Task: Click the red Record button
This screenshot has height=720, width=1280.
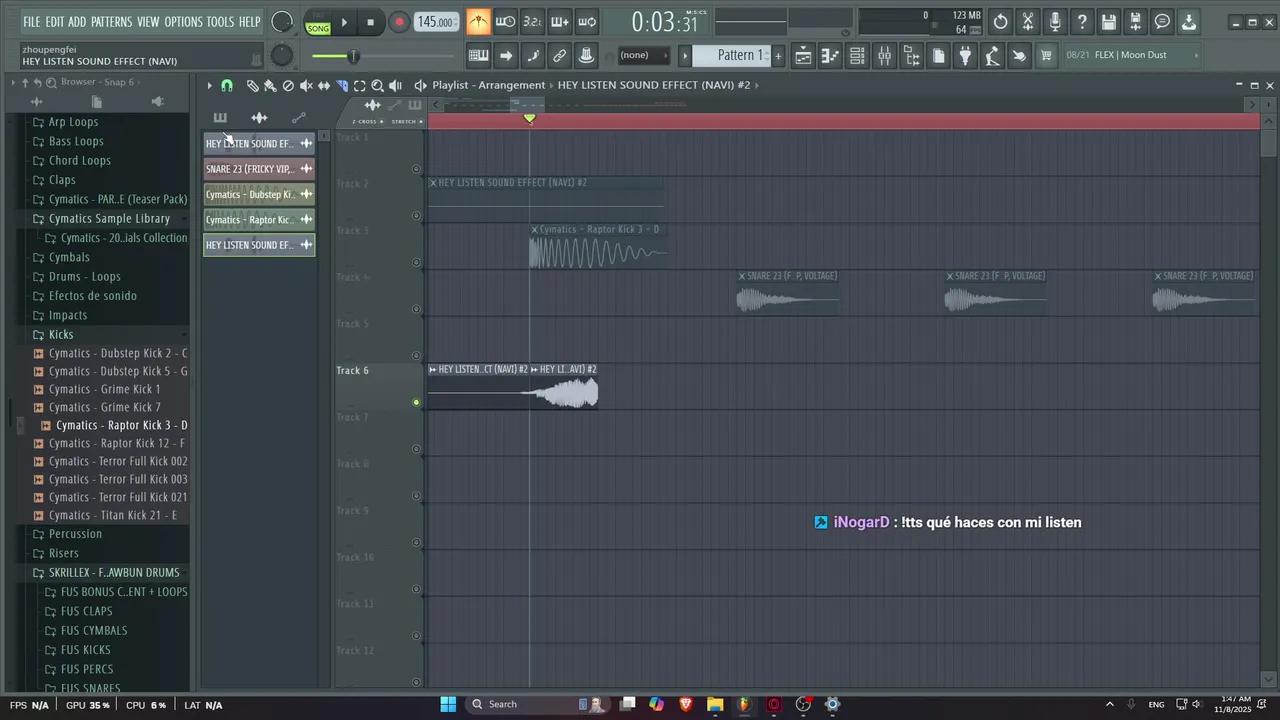Action: pos(398,22)
